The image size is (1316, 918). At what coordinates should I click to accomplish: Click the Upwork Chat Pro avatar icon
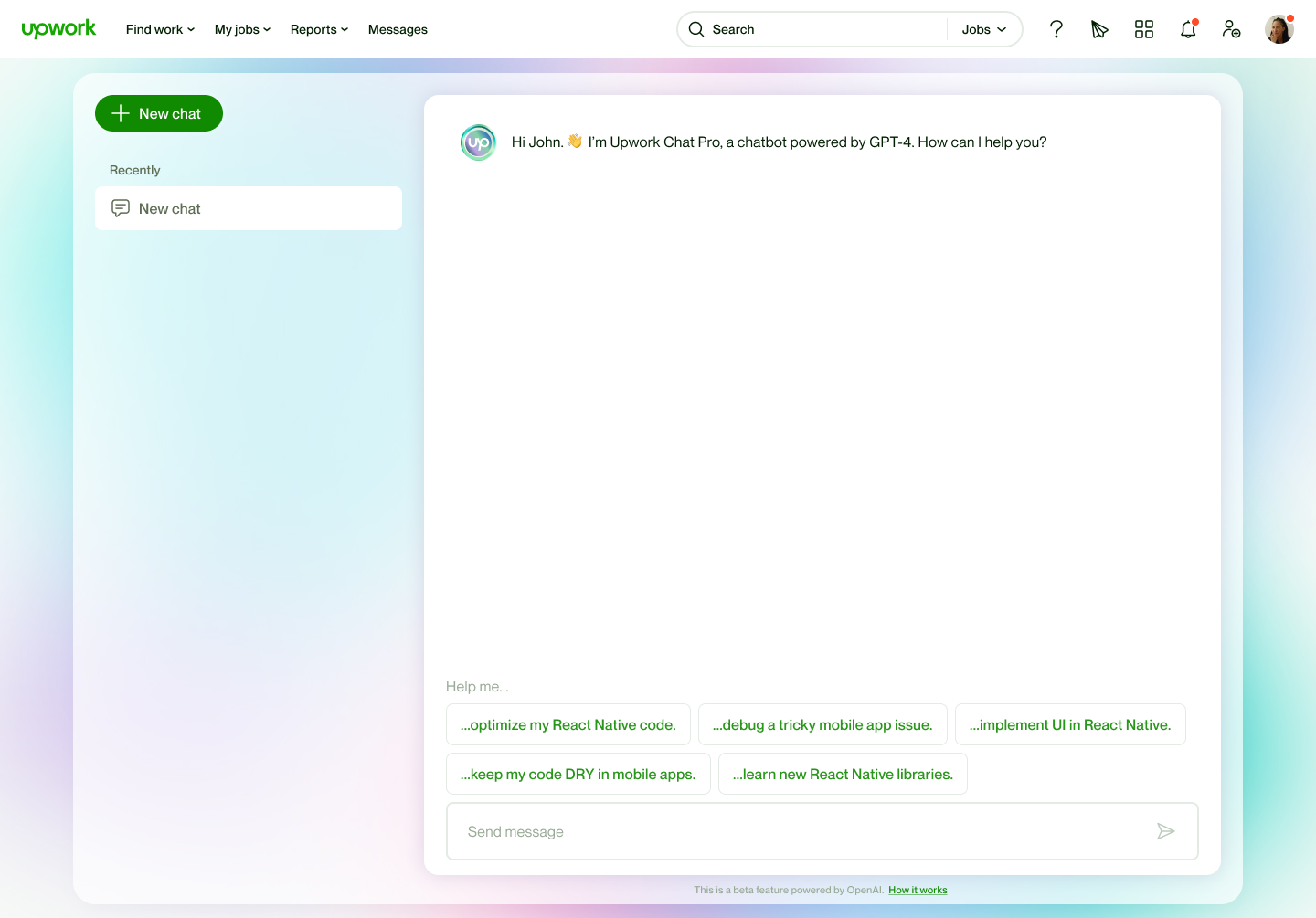coord(478,142)
